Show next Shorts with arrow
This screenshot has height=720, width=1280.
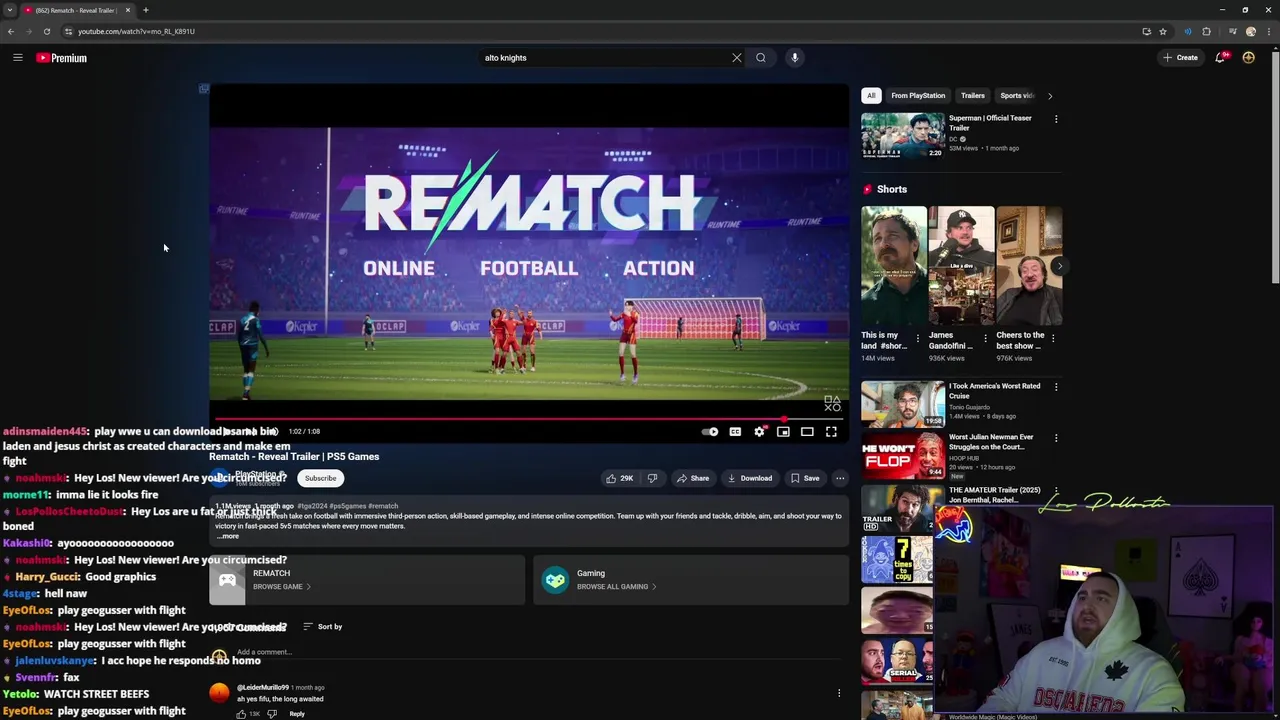pyautogui.click(x=1059, y=266)
